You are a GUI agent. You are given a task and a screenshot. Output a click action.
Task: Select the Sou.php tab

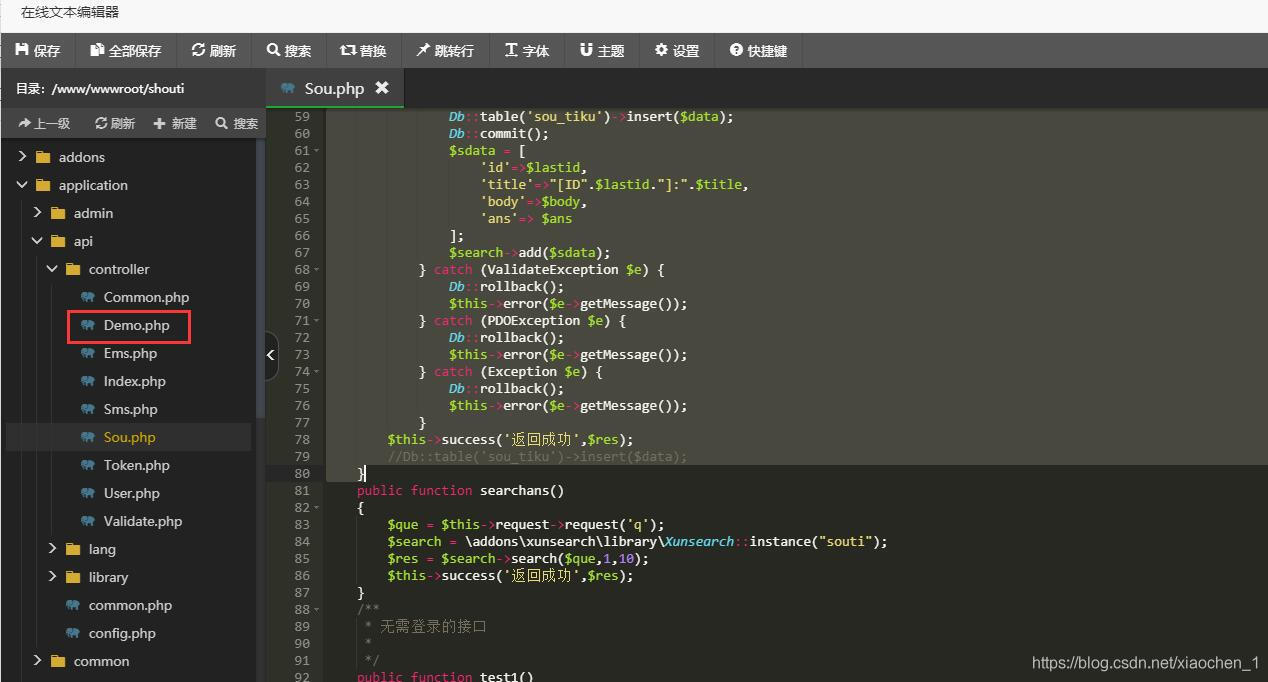[x=333, y=88]
